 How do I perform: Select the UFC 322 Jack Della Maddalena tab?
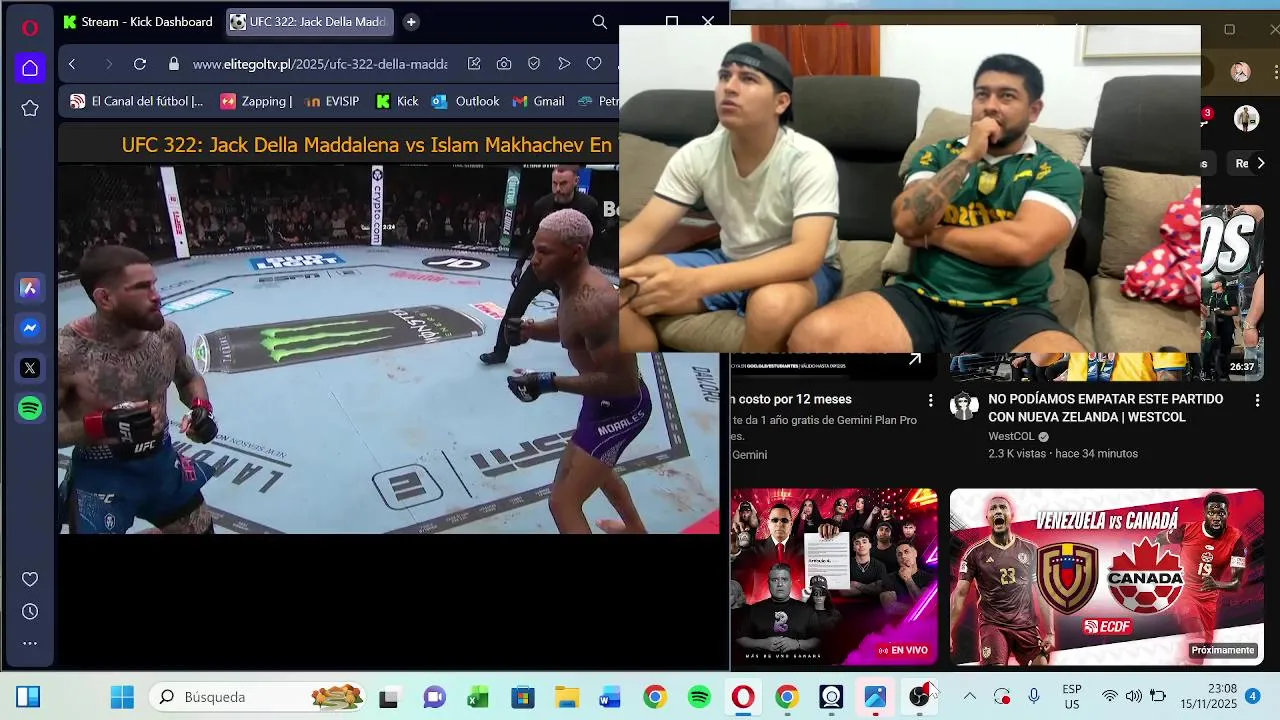coord(309,22)
